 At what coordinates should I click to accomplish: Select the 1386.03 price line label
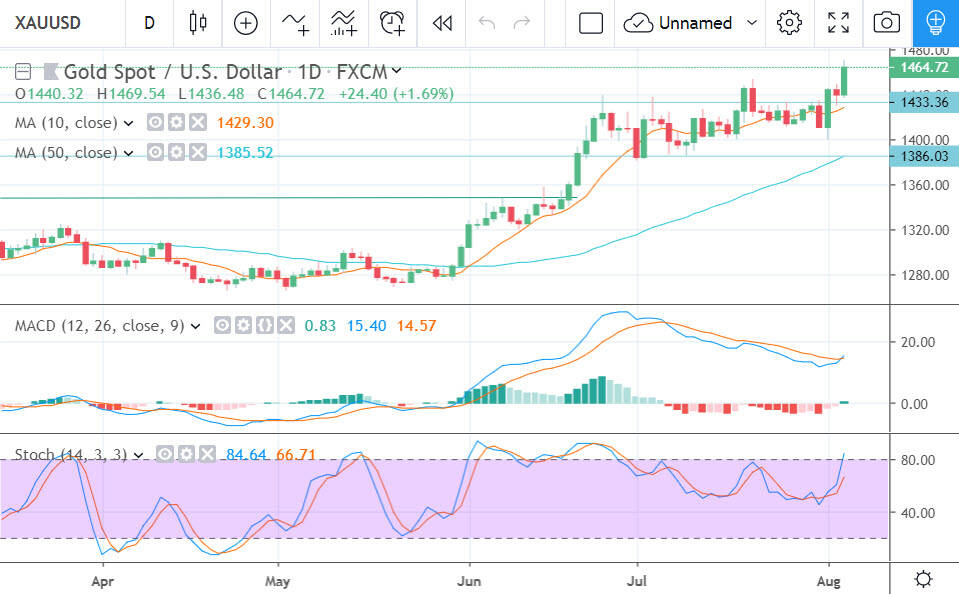coord(924,156)
